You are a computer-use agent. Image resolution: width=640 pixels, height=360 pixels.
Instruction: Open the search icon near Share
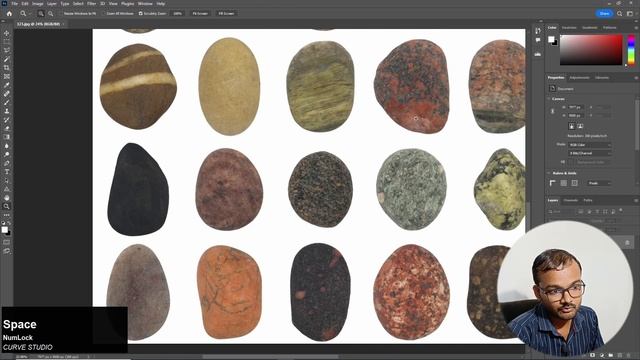(620, 13)
